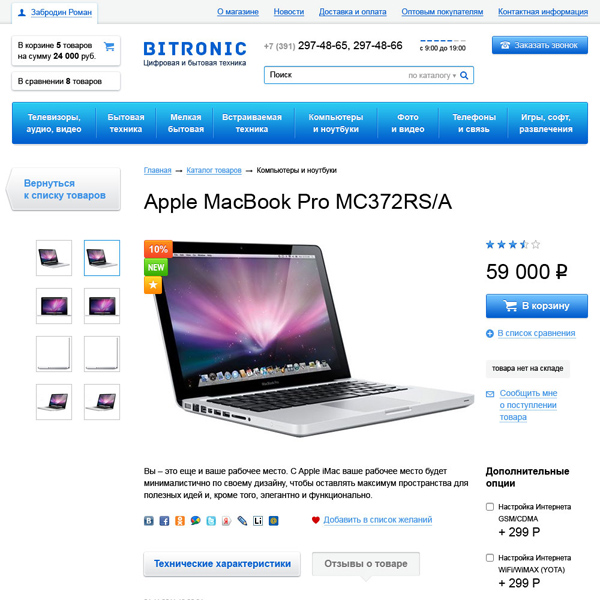The width and height of the screenshot is (600, 600).
Task: Click the 'В корзину' add to cart button
Action: tap(537, 306)
